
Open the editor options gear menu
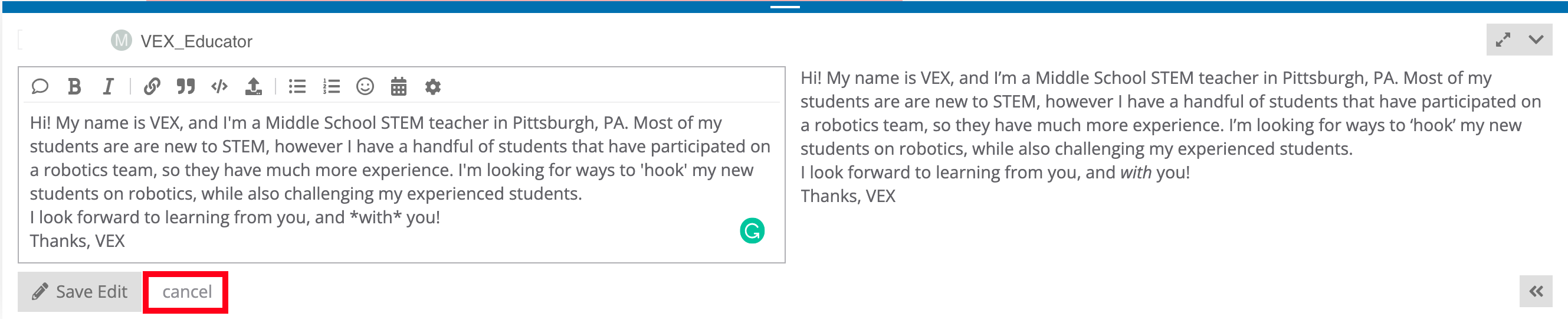pyautogui.click(x=433, y=87)
